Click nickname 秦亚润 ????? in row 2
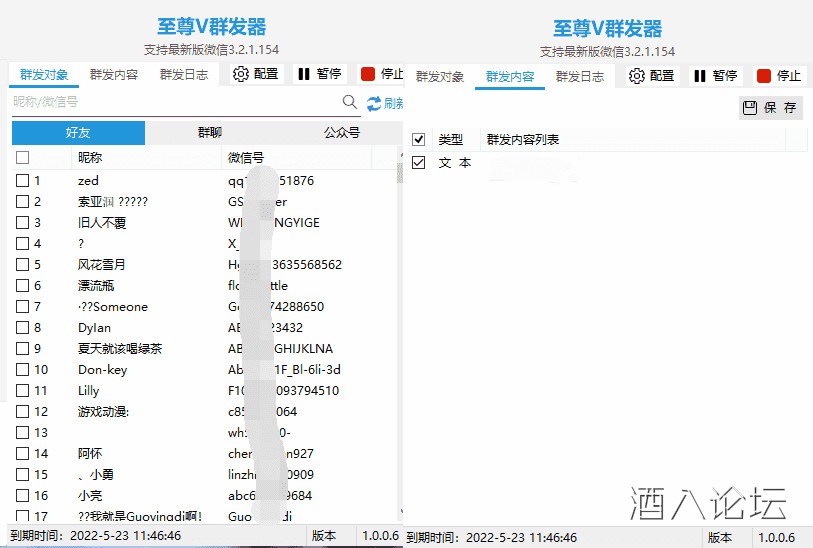Screen dimensions: 813x548 tap(113, 202)
